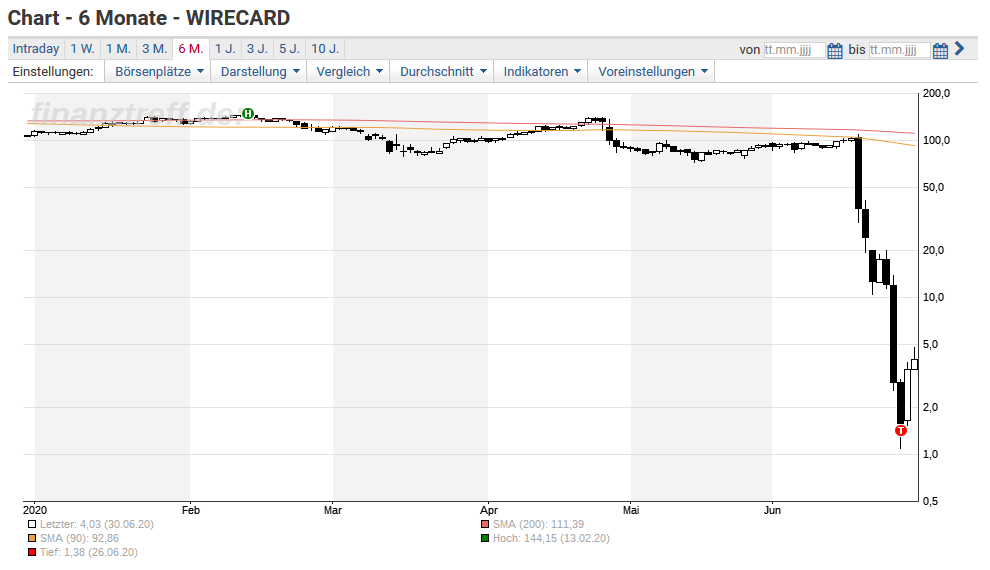Open the Indikatoren dropdown
This screenshot has height=570, width=990.
click(x=542, y=71)
